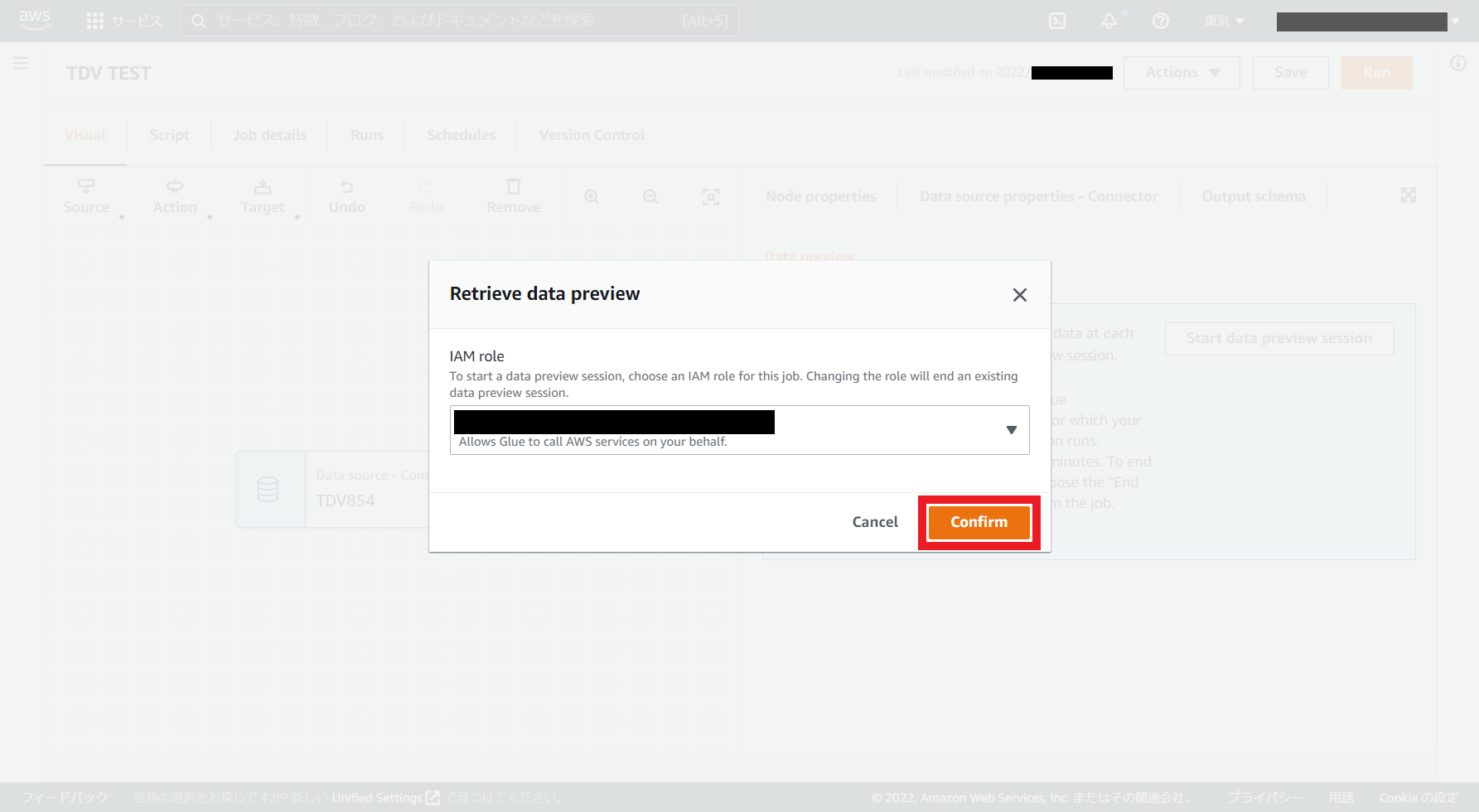Open the IAM role dropdown
Image resolution: width=1479 pixels, height=812 pixels.
pos(739,430)
